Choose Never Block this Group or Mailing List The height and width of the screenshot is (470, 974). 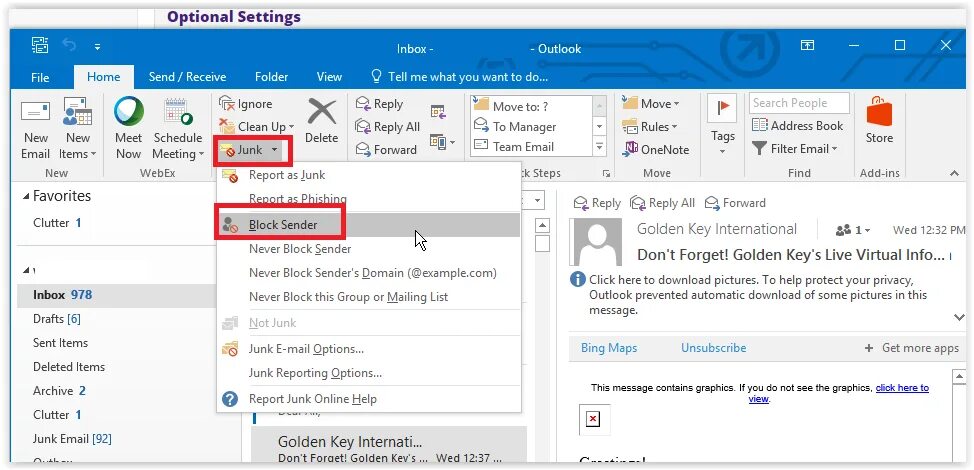click(x=368, y=297)
